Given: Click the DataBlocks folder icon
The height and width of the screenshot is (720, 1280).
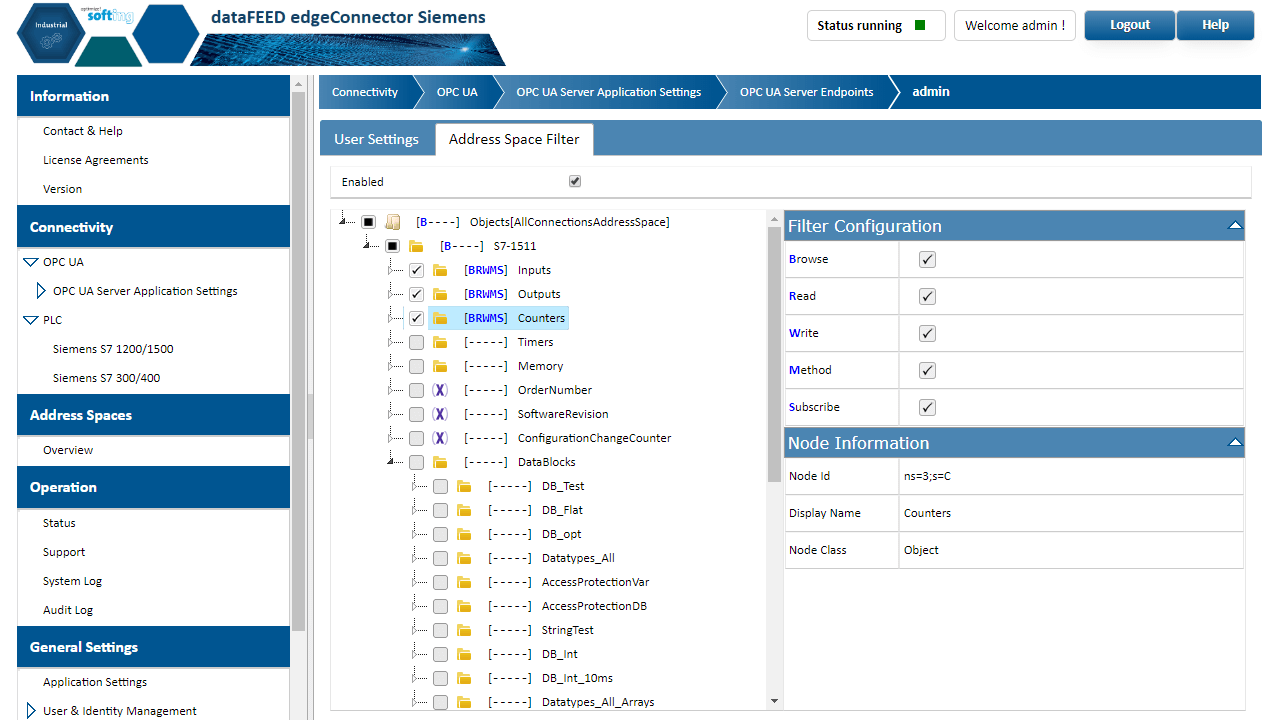Looking at the screenshot, I should (x=440, y=462).
